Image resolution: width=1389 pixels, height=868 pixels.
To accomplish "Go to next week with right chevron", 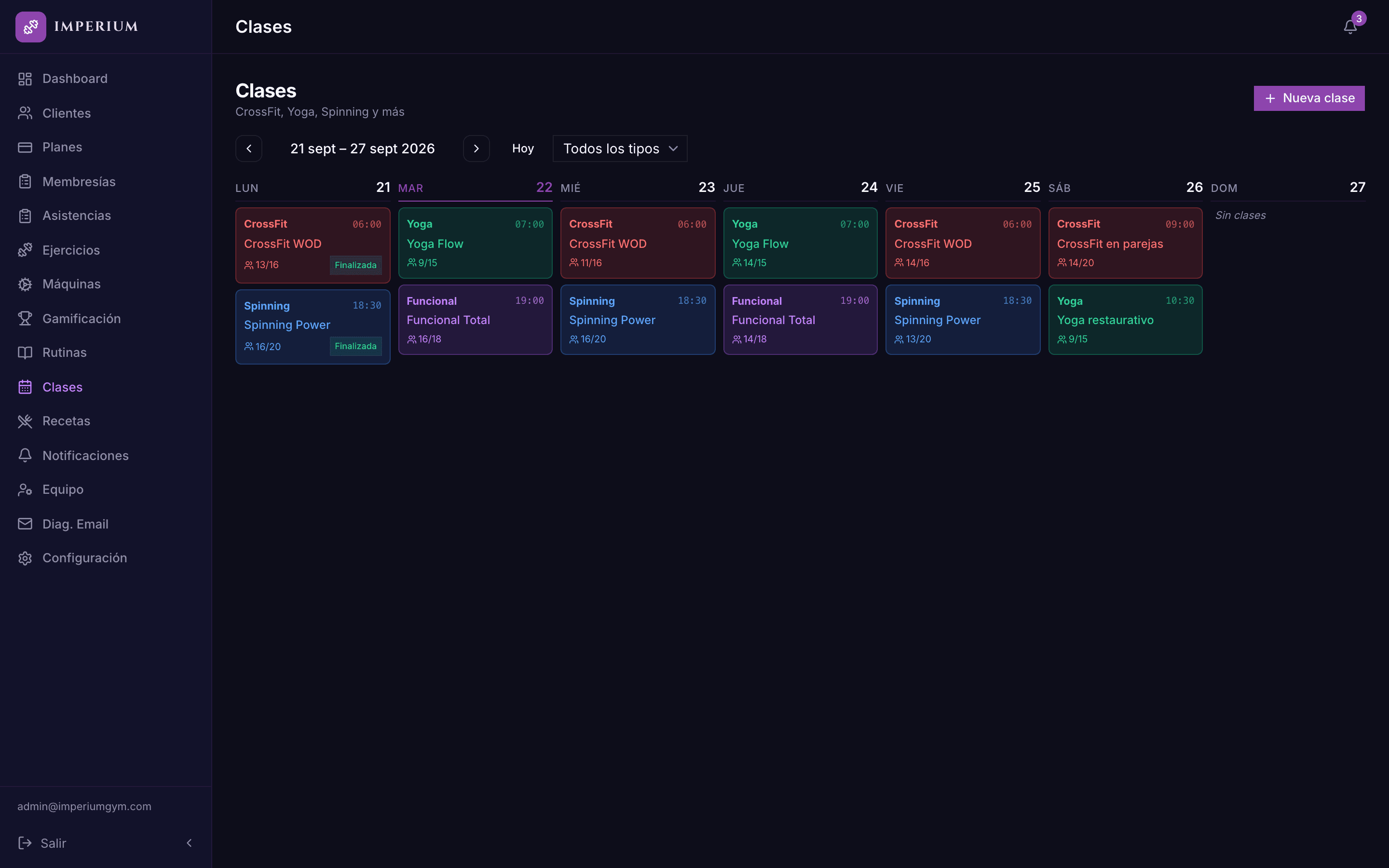I will [477, 149].
